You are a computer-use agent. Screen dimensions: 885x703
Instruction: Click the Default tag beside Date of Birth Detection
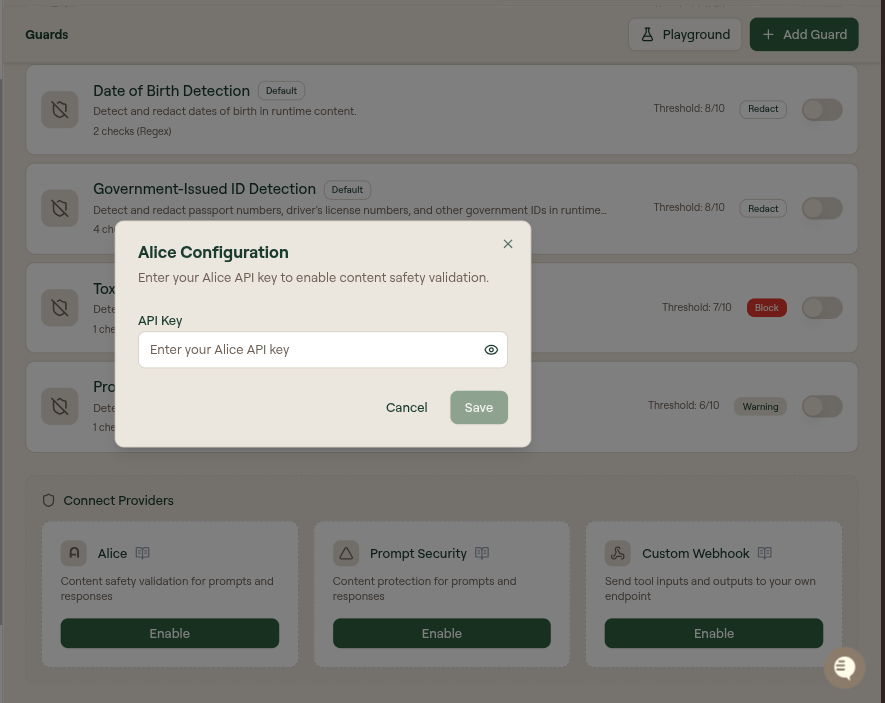pyautogui.click(x=281, y=91)
